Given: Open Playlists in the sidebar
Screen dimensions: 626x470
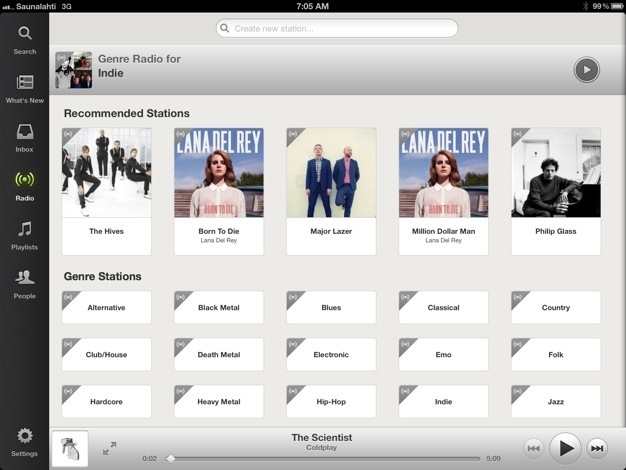Looking at the screenshot, I should point(25,236).
